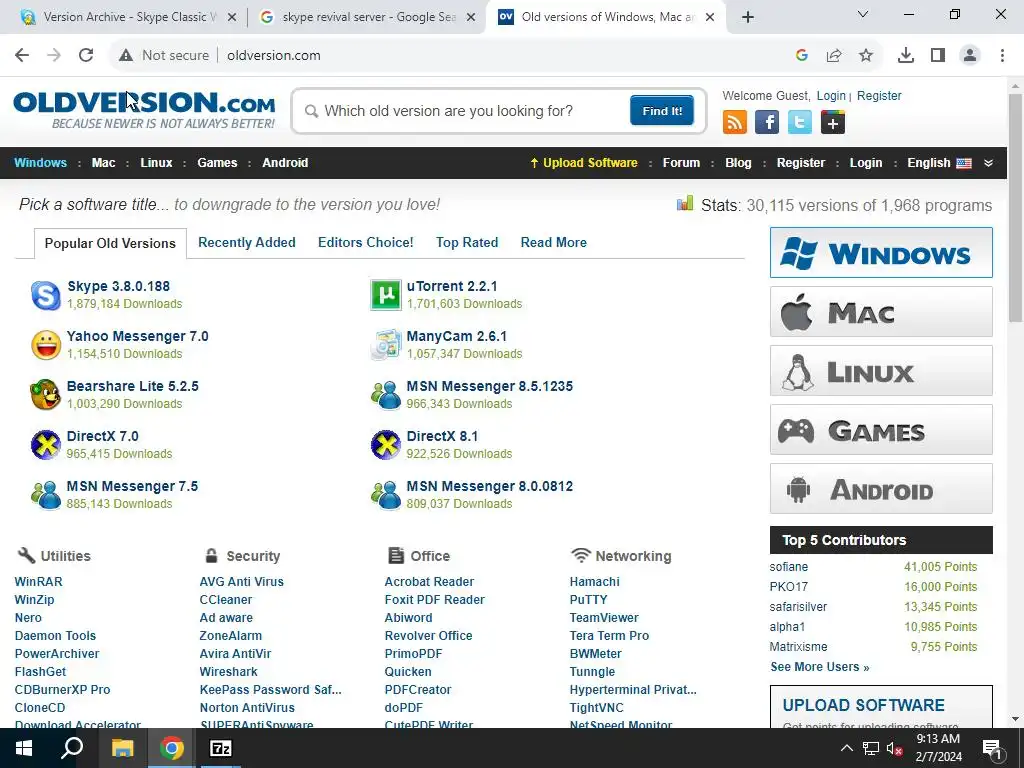Click the Android platform sidebar button

[881, 488]
